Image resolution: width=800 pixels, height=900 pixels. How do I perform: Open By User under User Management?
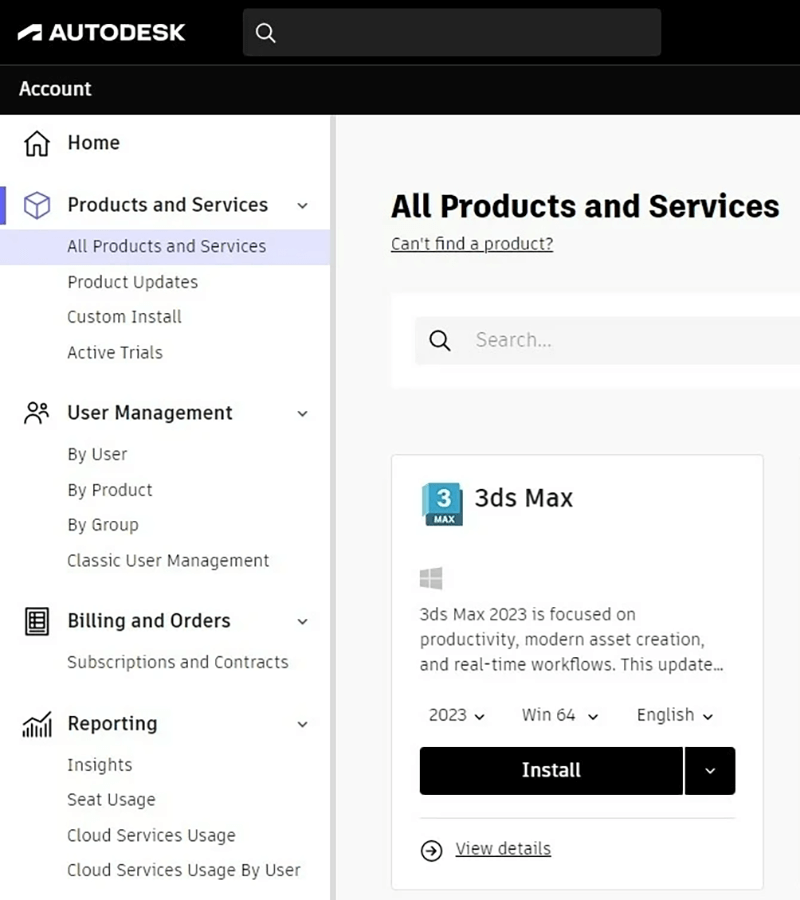coord(97,455)
